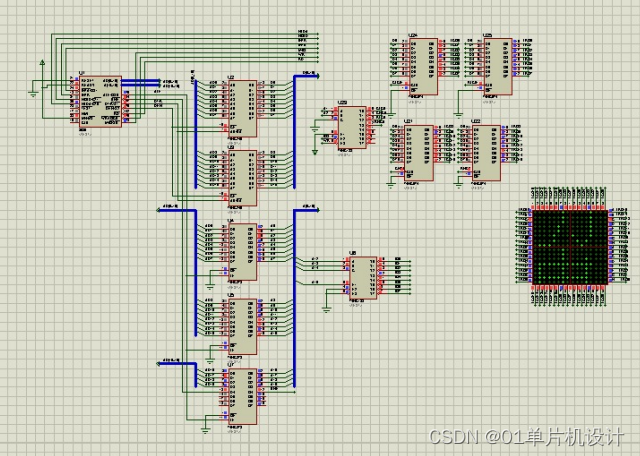Viewport: 640px width, 456px height.
Task: Click the ground symbol below U22
Action: click(459, 185)
